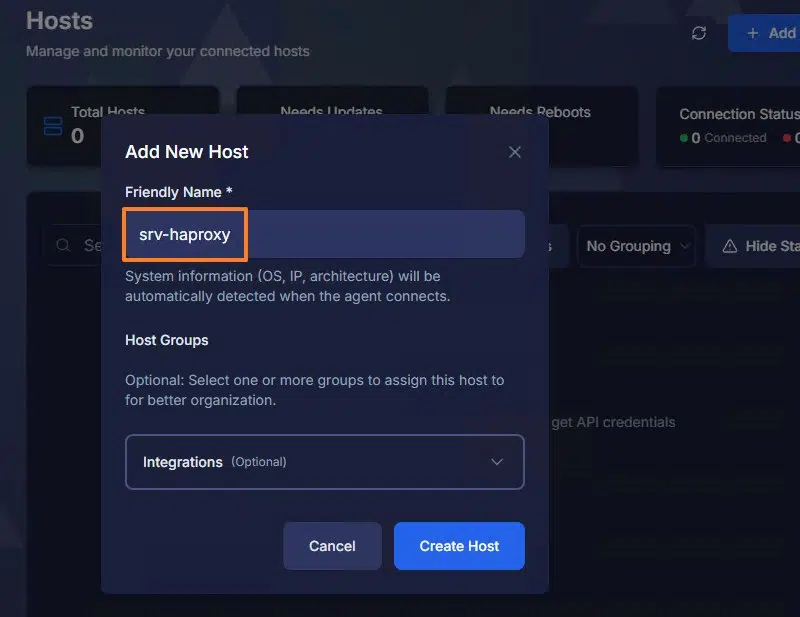The width and height of the screenshot is (800, 617).
Task: Select the Connection Status card
Action: pos(730,126)
